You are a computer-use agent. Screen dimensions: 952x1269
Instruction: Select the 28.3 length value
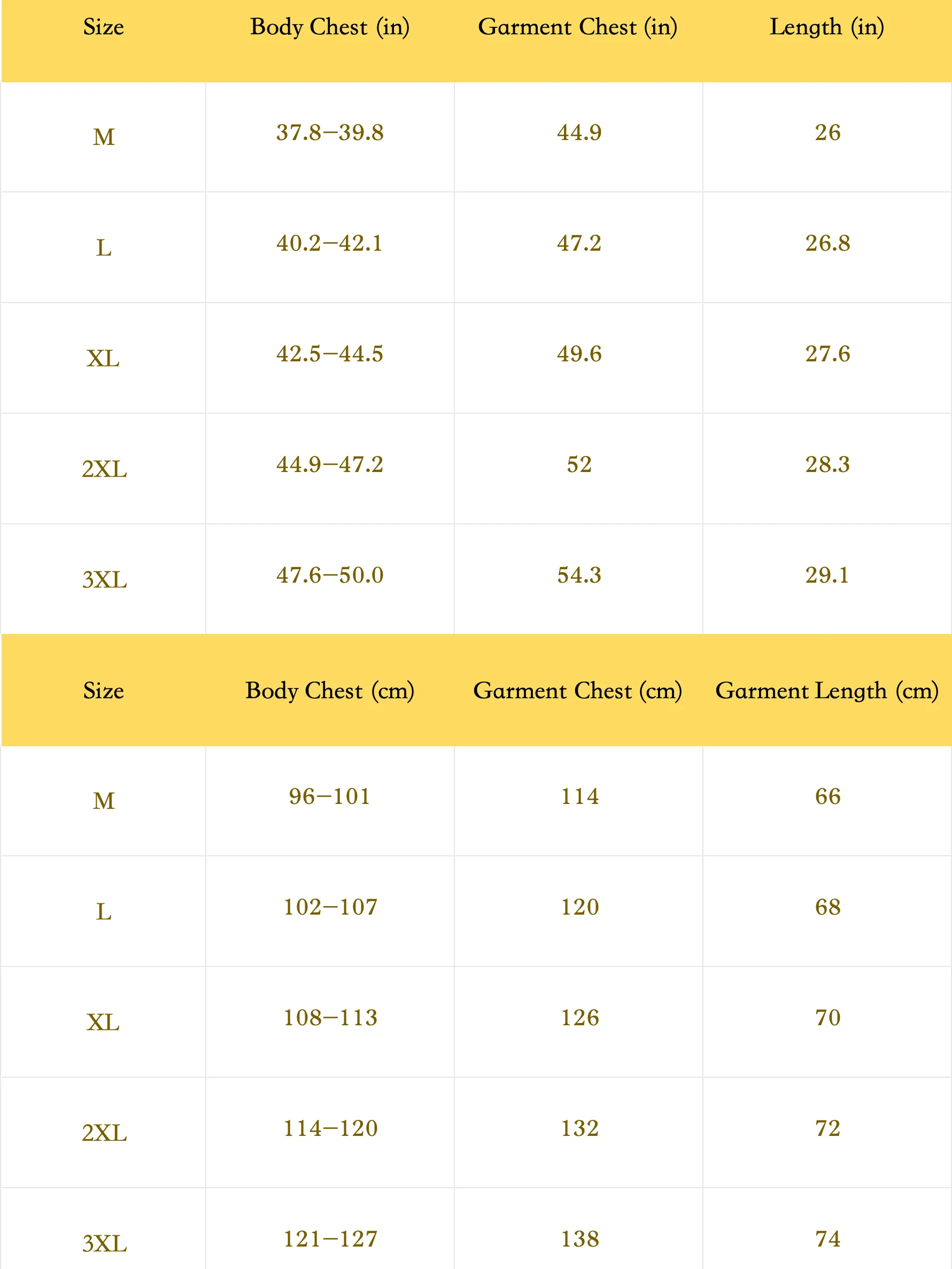pyautogui.click(x=827, y=465)
